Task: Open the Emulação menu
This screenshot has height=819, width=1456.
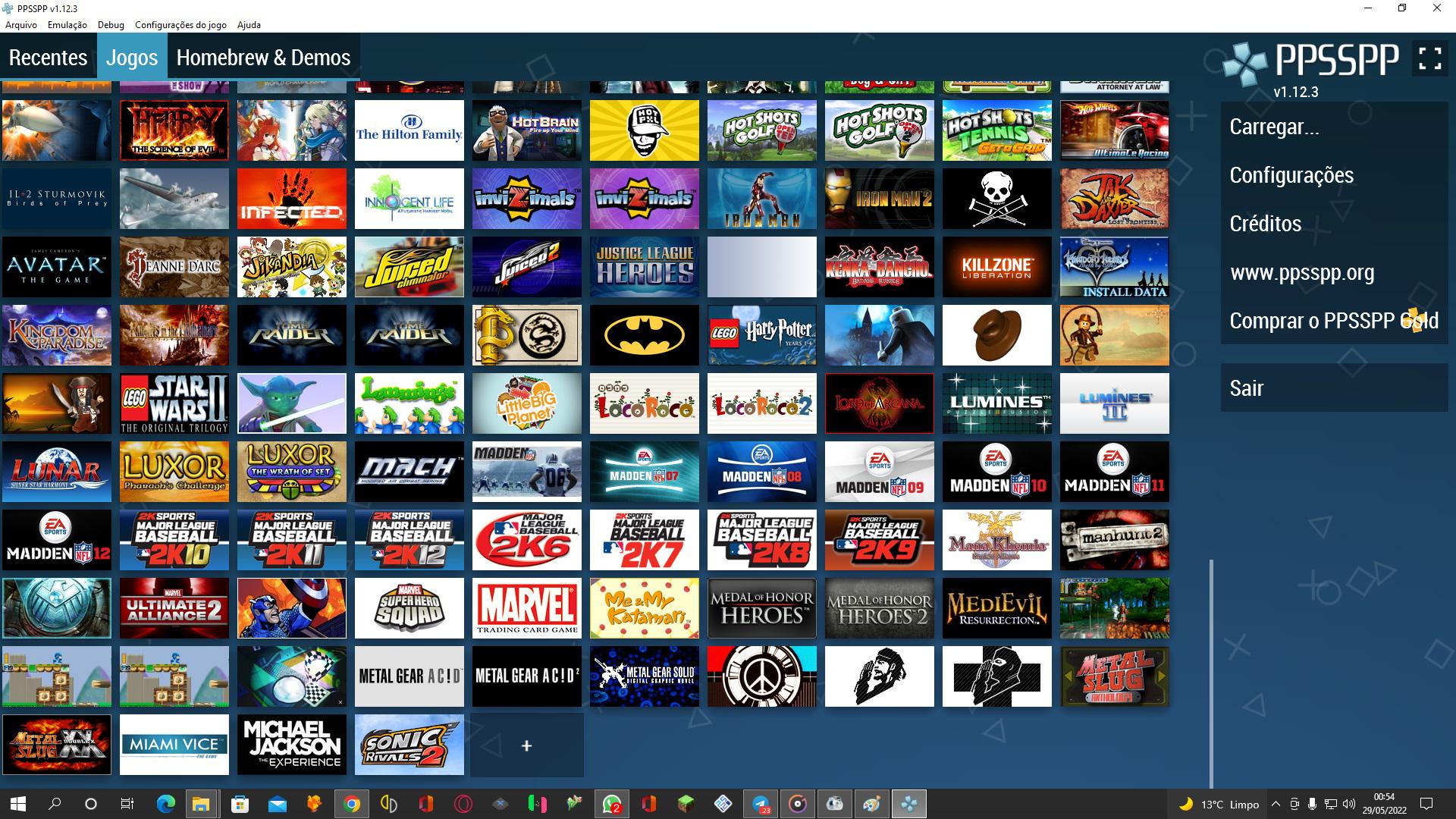Action: (x=67, y=24)
